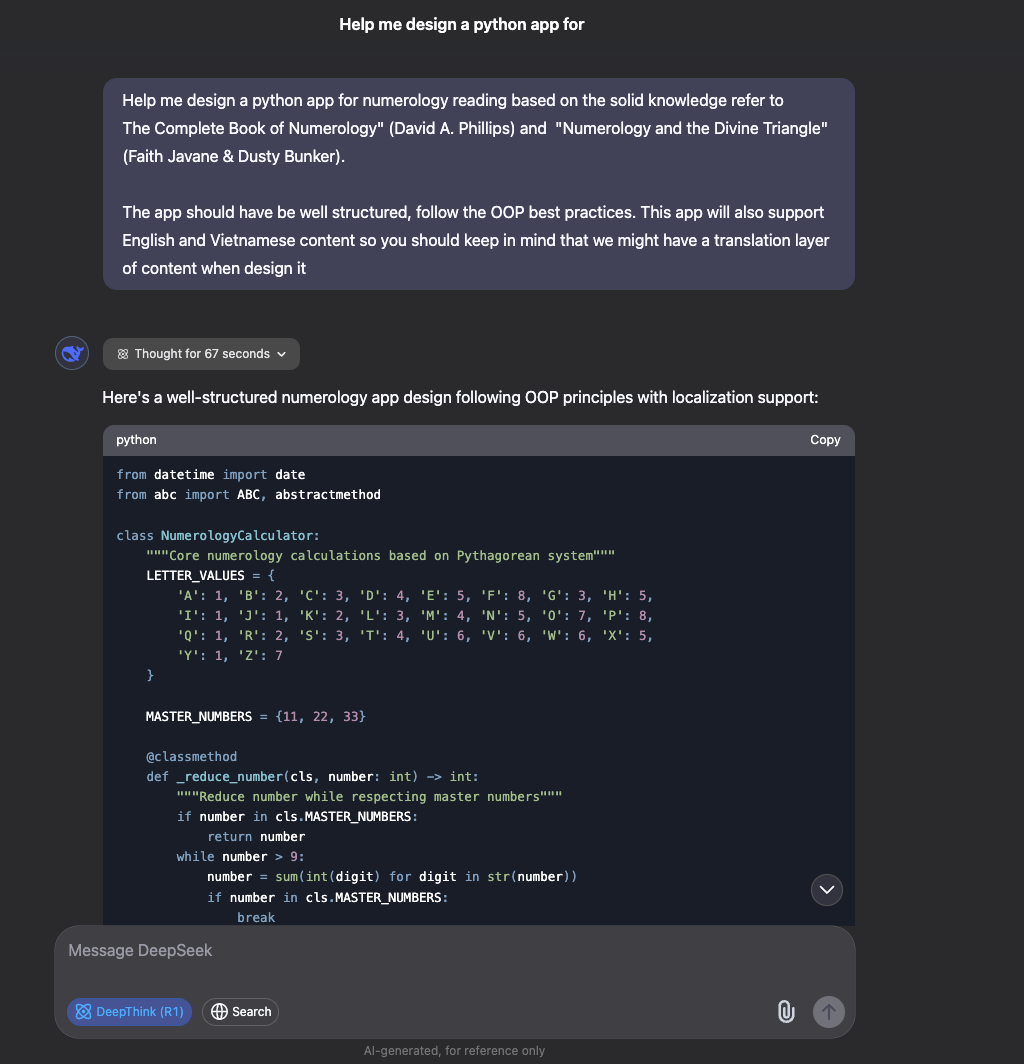
Task: Click the thought icon beside 'Thought for'
Action: [x=123, y=354]
